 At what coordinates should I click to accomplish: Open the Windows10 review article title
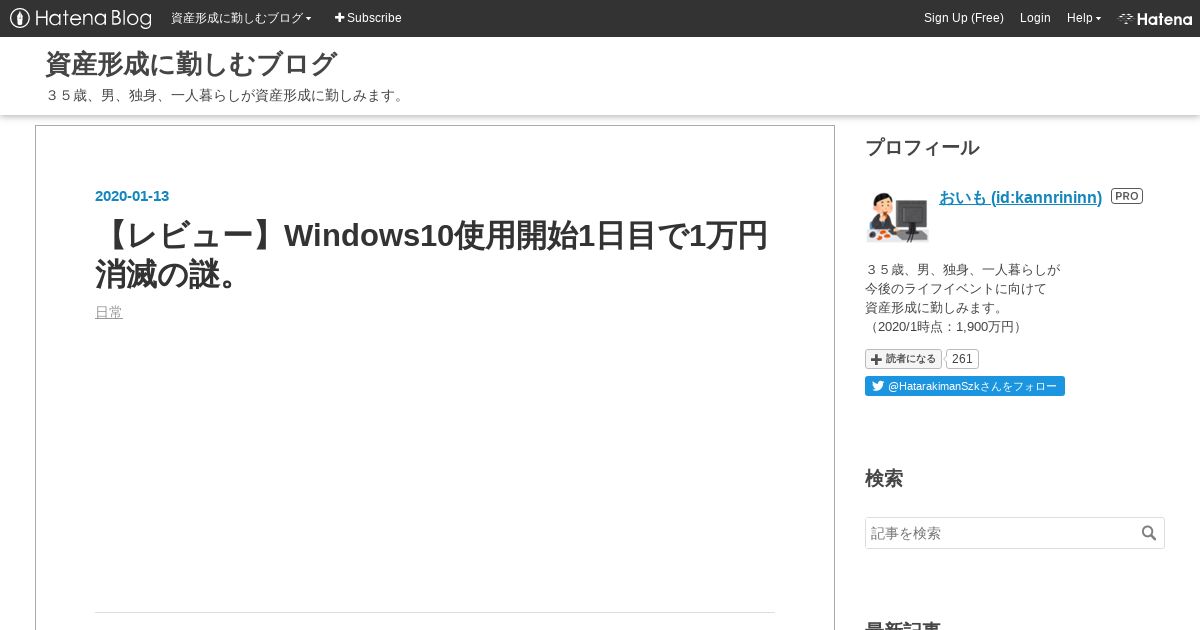[x=432, y=255]
